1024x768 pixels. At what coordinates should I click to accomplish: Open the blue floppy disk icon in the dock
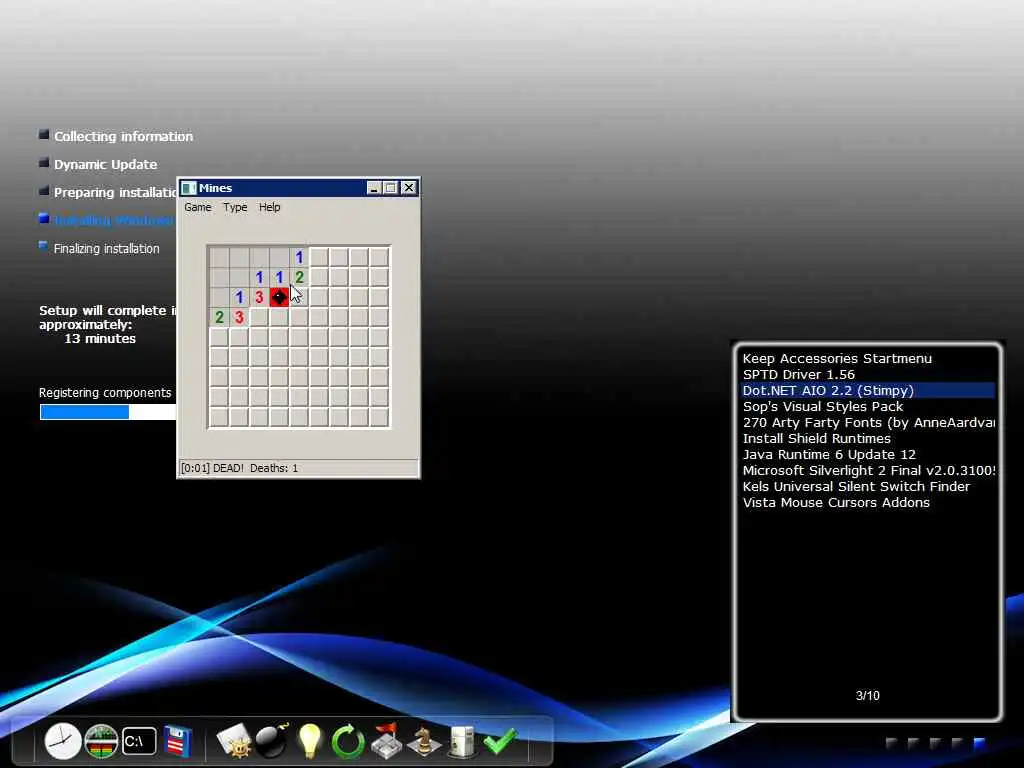coord(178,741)
